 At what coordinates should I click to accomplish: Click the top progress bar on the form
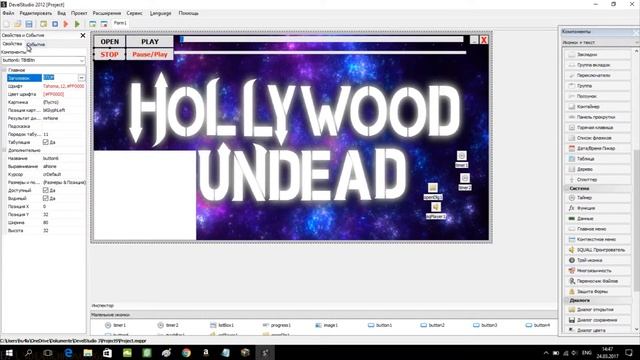tap(322, 39)
